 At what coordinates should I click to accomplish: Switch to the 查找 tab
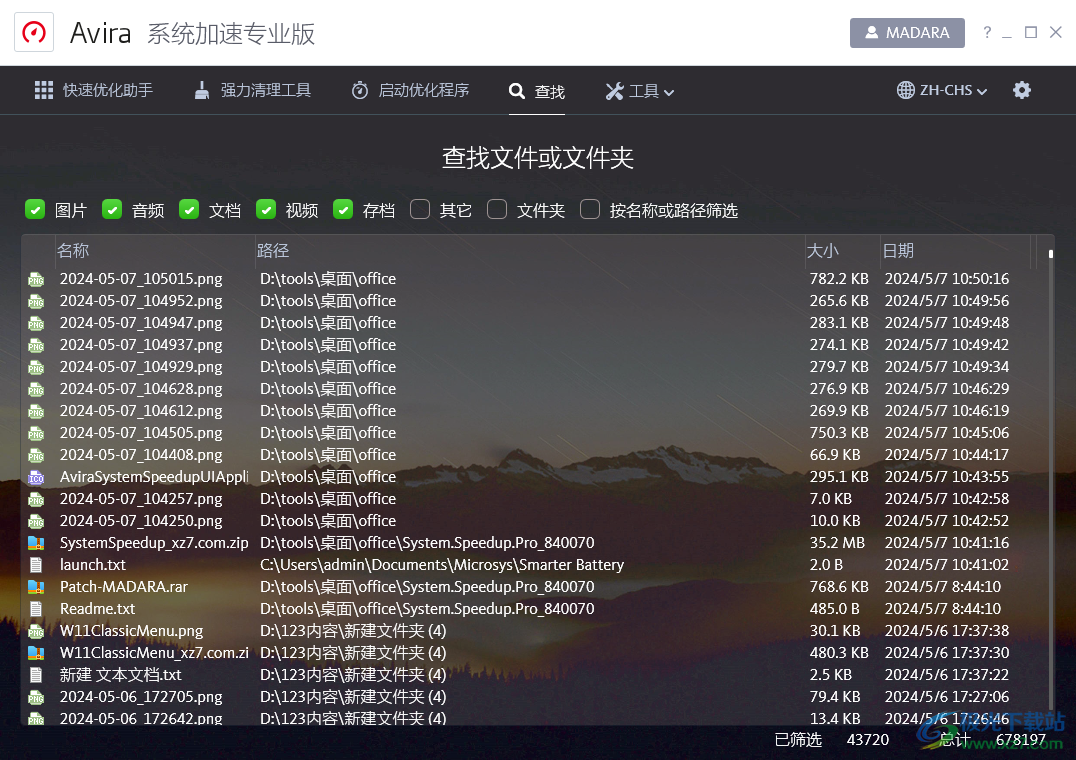[x=536, y=90]
